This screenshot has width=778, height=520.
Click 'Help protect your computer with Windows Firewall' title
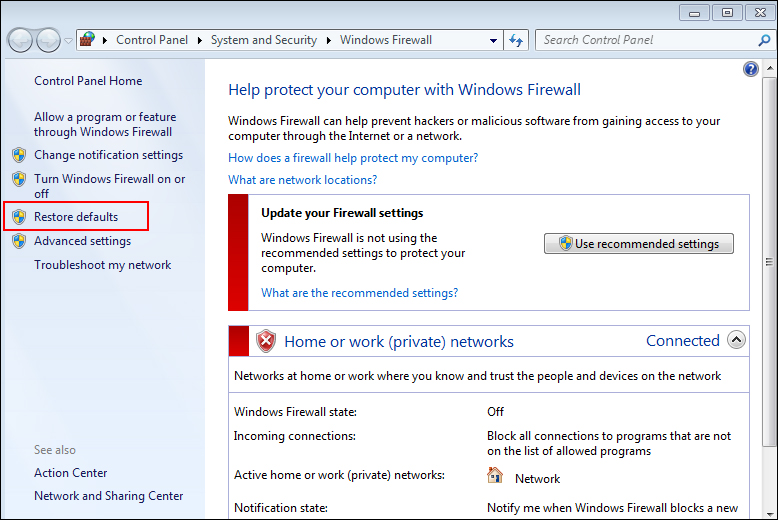click(404, 90)
